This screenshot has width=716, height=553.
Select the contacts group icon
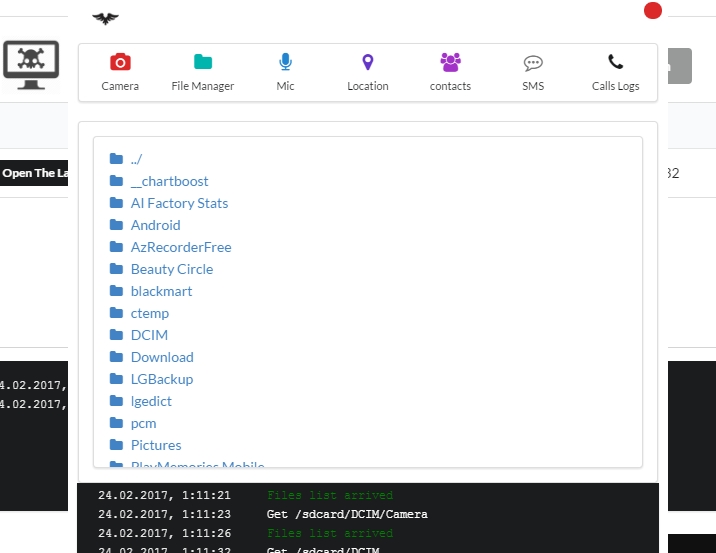coord(451,62)
